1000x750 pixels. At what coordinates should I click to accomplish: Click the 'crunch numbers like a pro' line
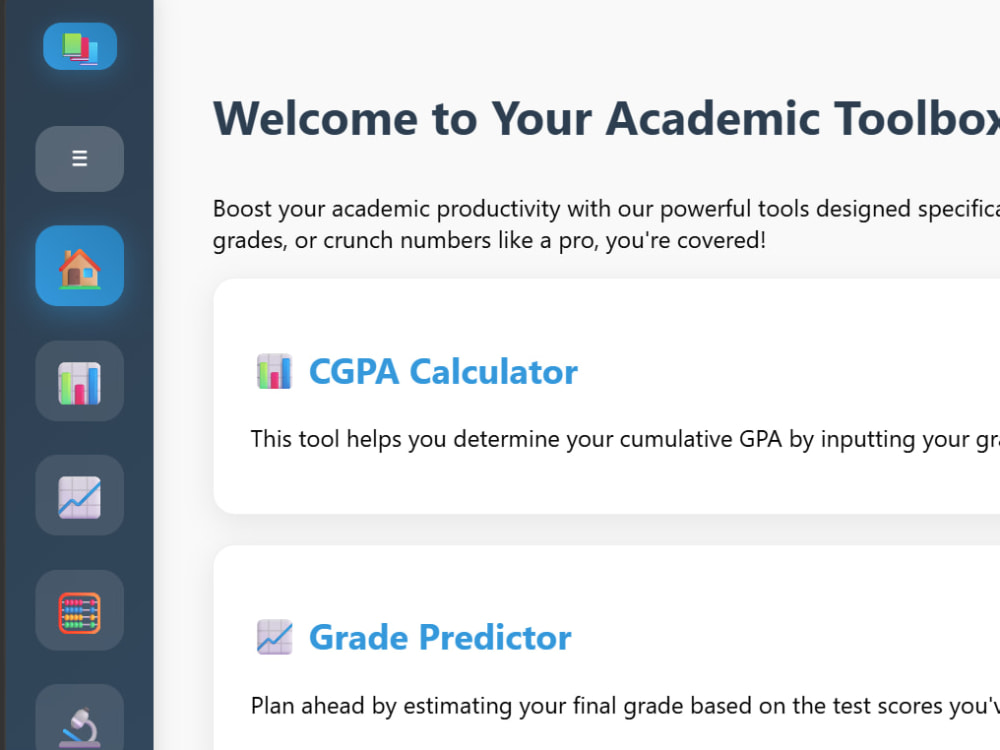[489, 241]
